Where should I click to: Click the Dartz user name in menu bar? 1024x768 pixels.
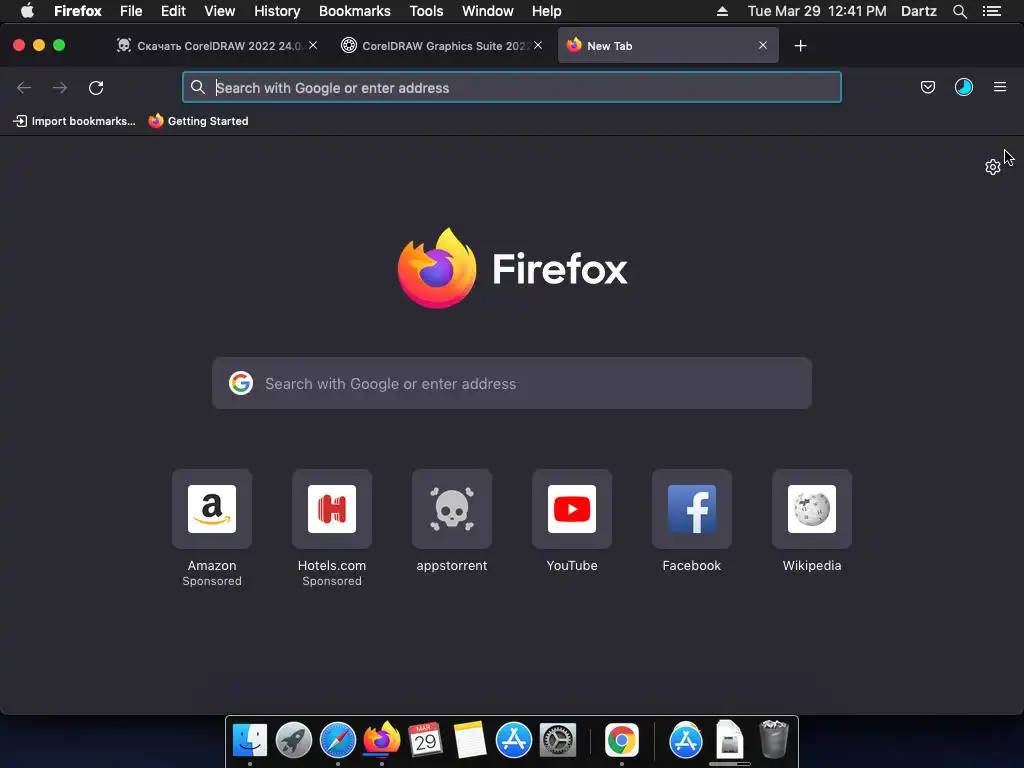[x=919, y=11]
